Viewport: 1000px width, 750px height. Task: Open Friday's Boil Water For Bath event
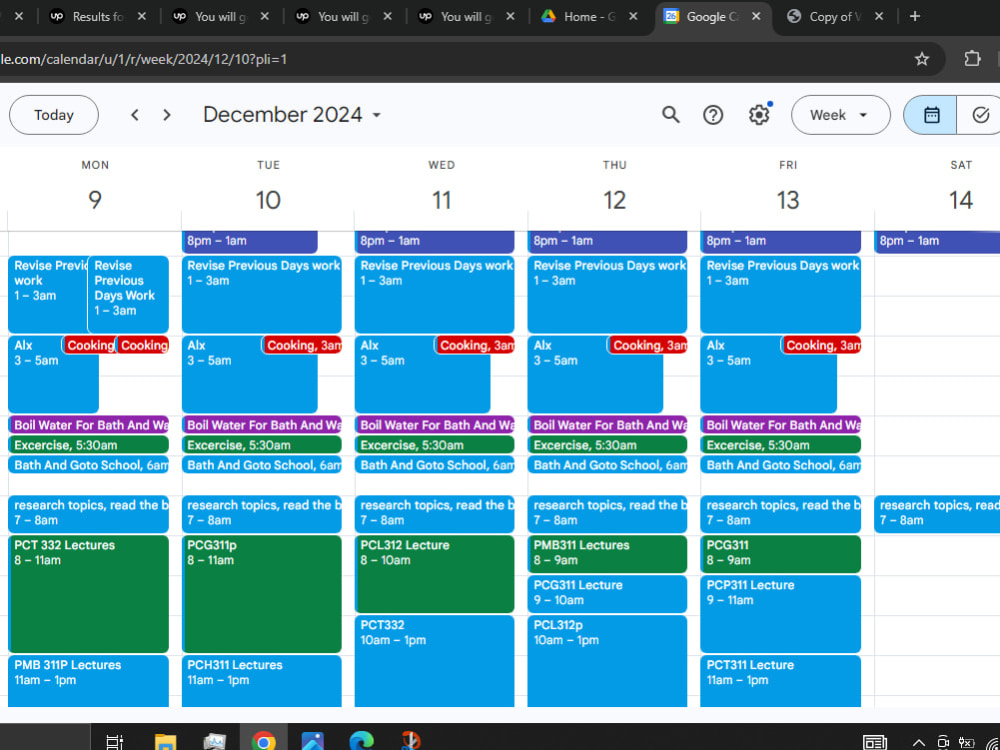781,425
